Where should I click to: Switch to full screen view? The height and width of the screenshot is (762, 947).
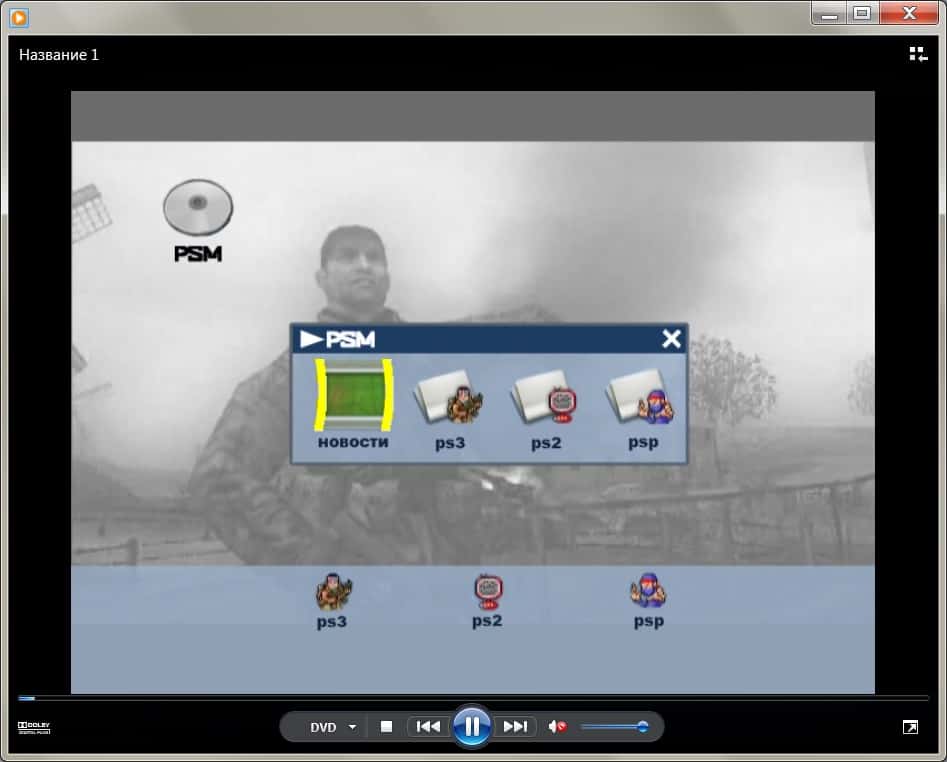910,727
